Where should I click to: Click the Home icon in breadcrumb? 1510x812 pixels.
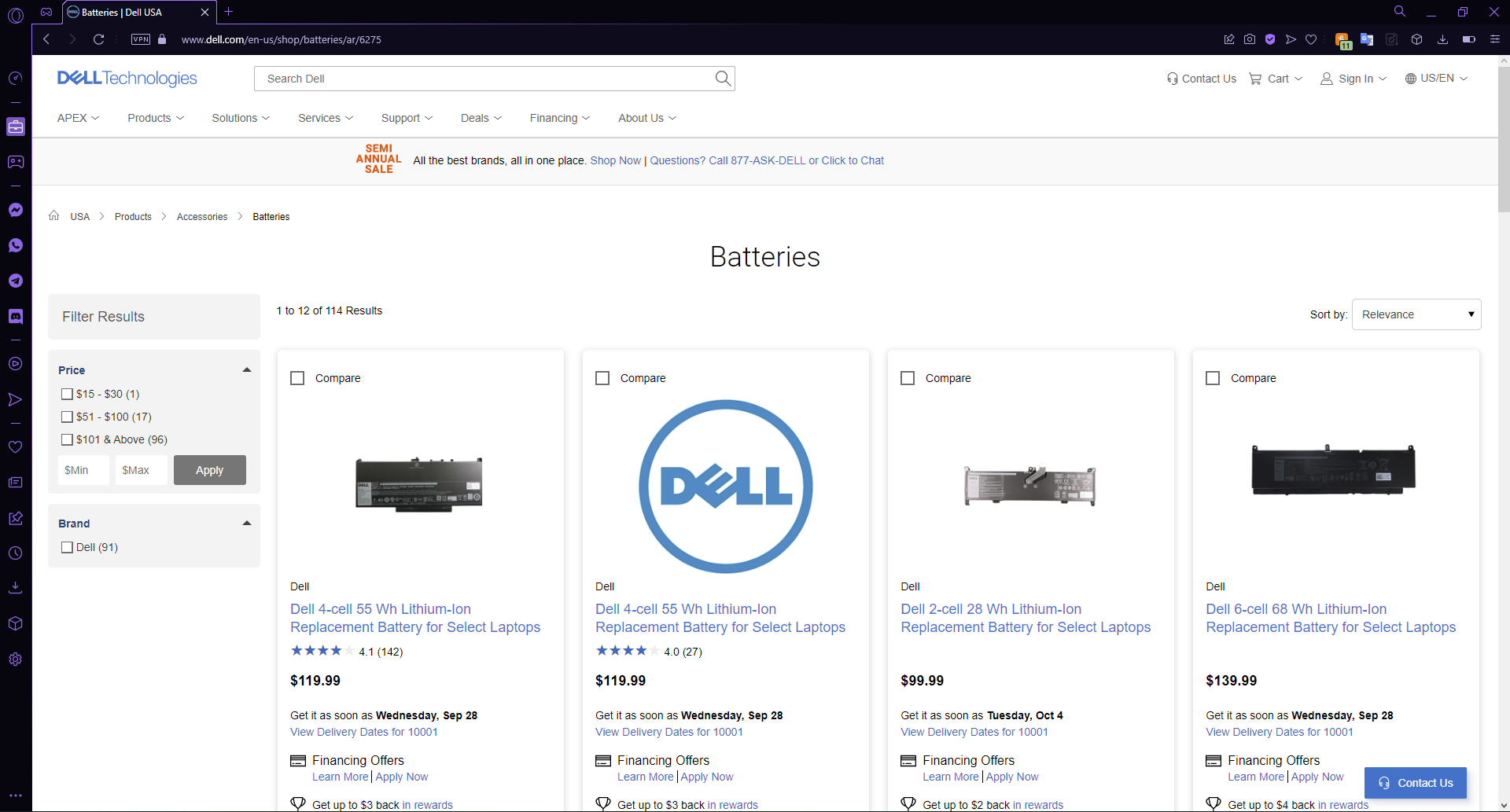tap(54, 216)
